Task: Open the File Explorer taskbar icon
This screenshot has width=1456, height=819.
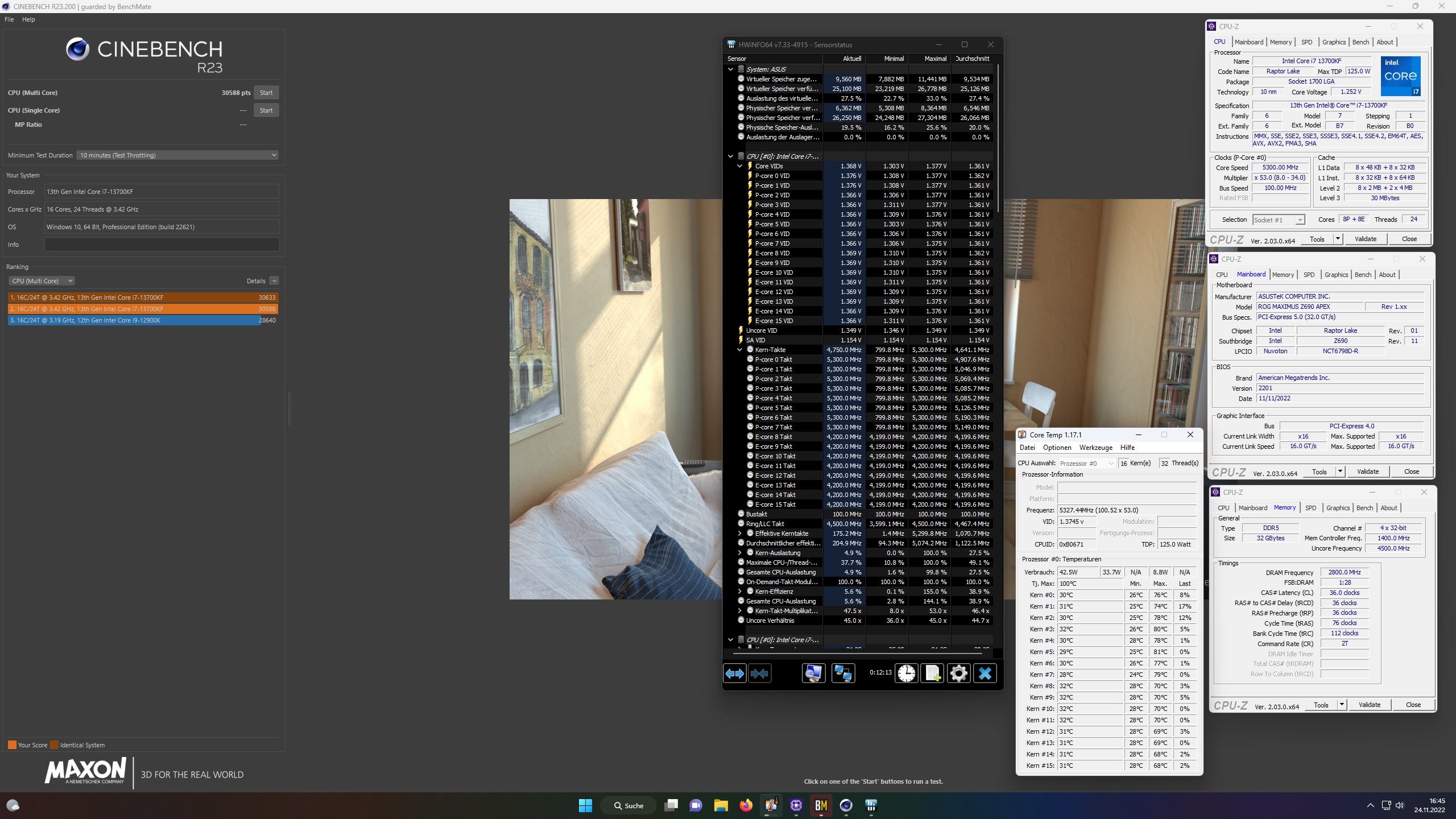Action: coord(721,805)
